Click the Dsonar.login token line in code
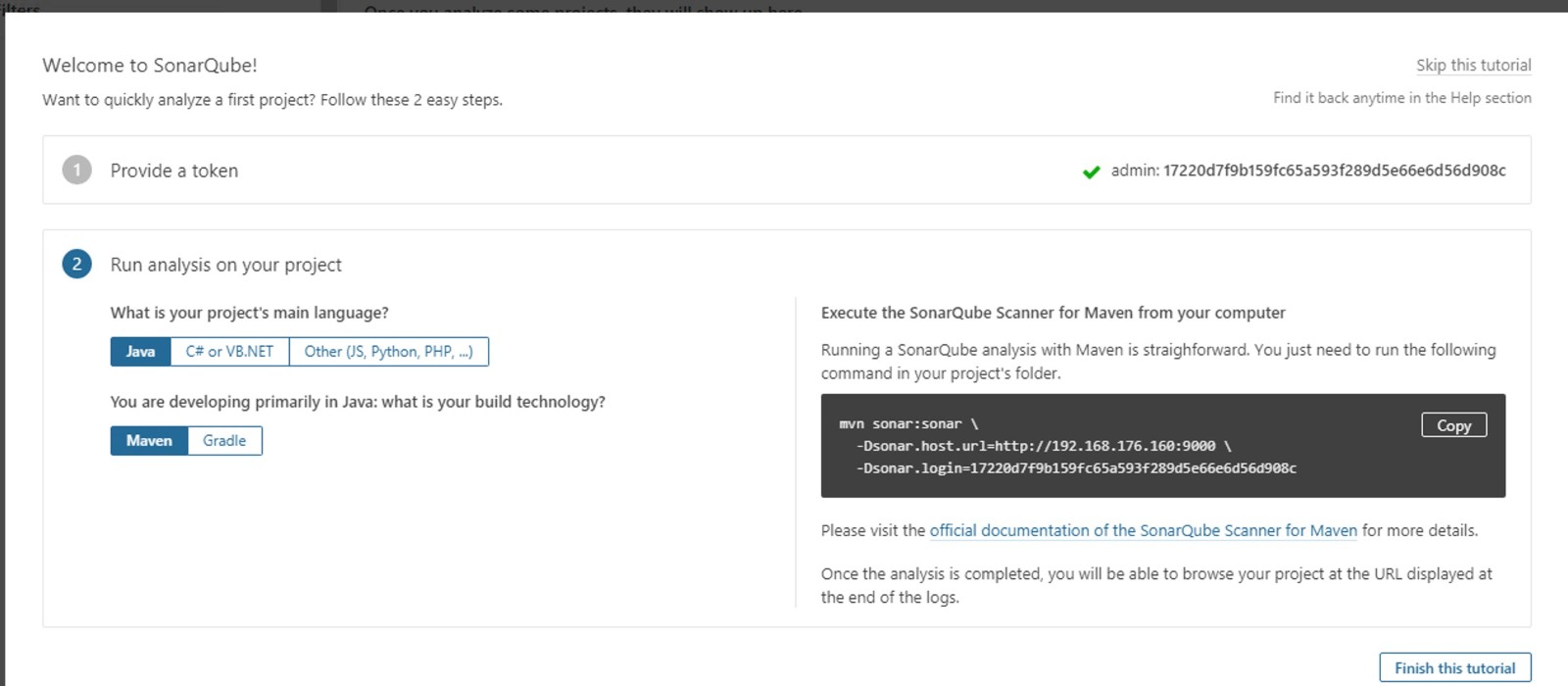The image size is (1568, 686). 1076,468
